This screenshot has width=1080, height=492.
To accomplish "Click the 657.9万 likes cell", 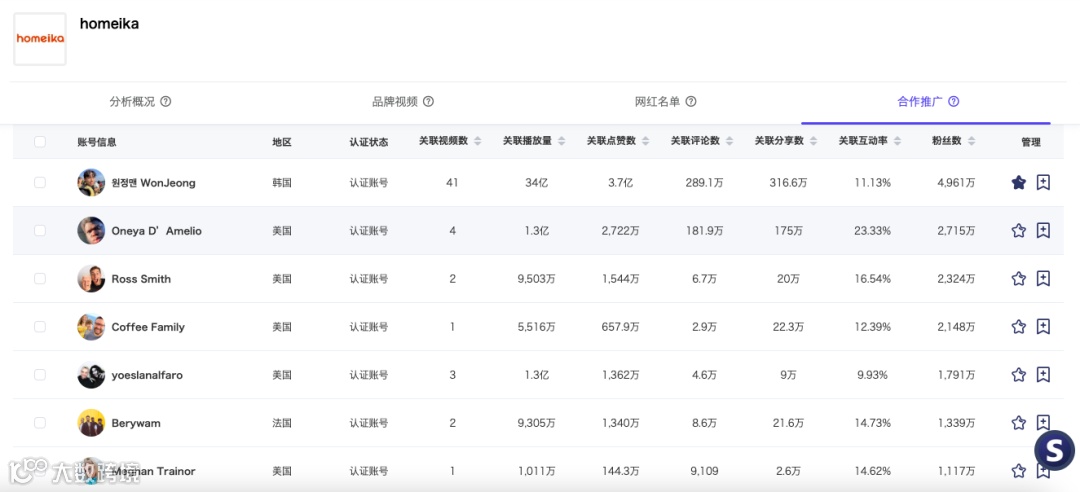I will click(x=620, y=327).
